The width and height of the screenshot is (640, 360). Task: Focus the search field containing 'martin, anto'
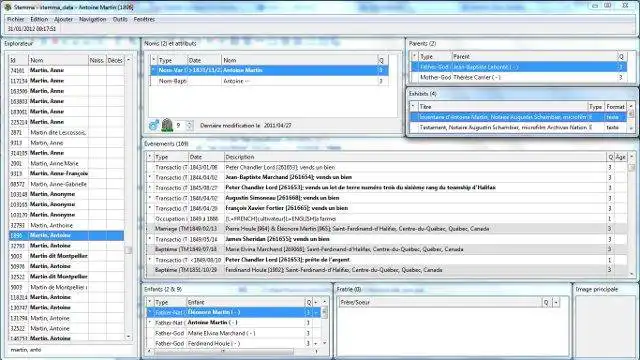(69, 350)
